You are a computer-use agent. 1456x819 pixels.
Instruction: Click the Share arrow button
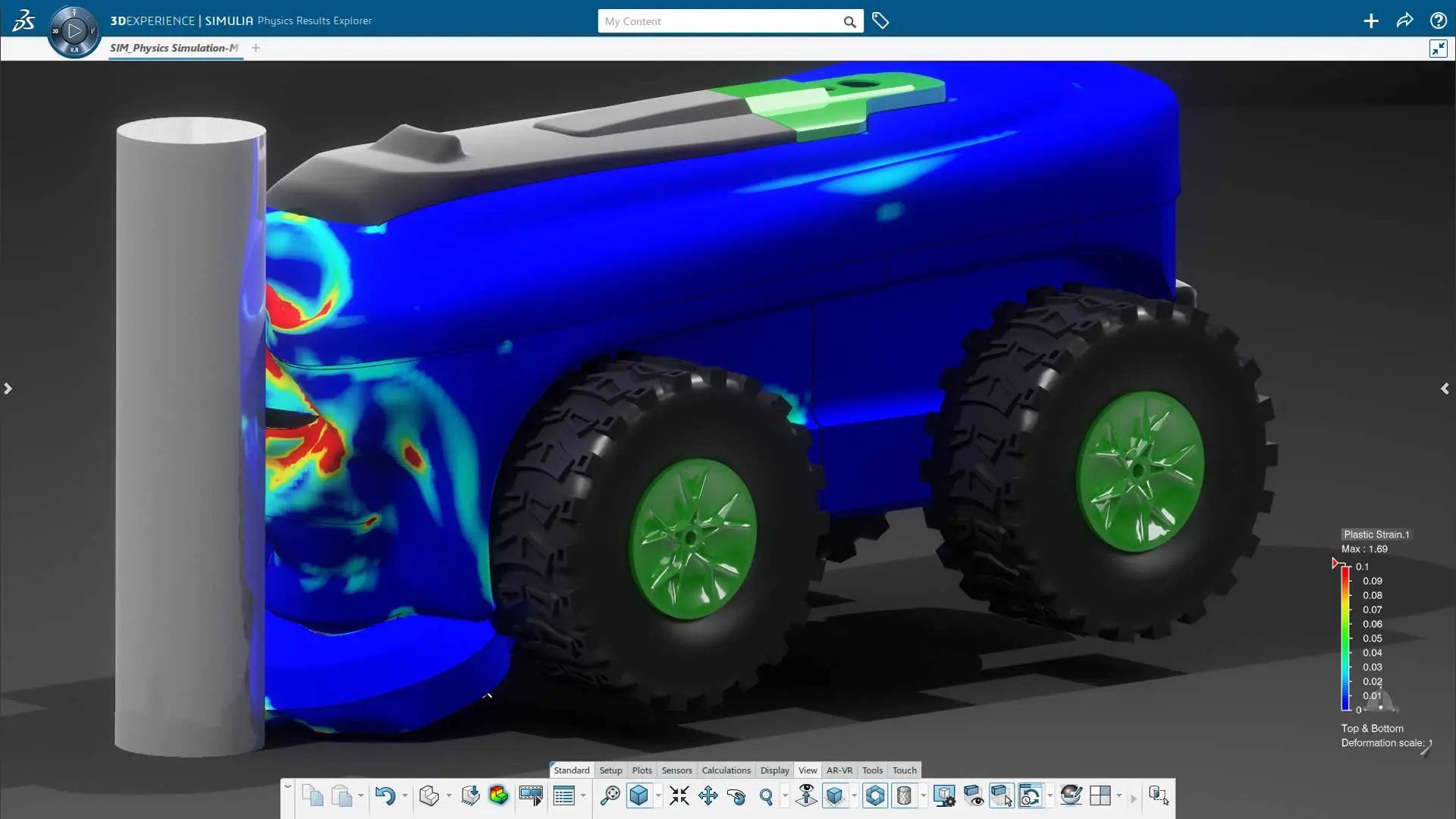pos(1404,21)
